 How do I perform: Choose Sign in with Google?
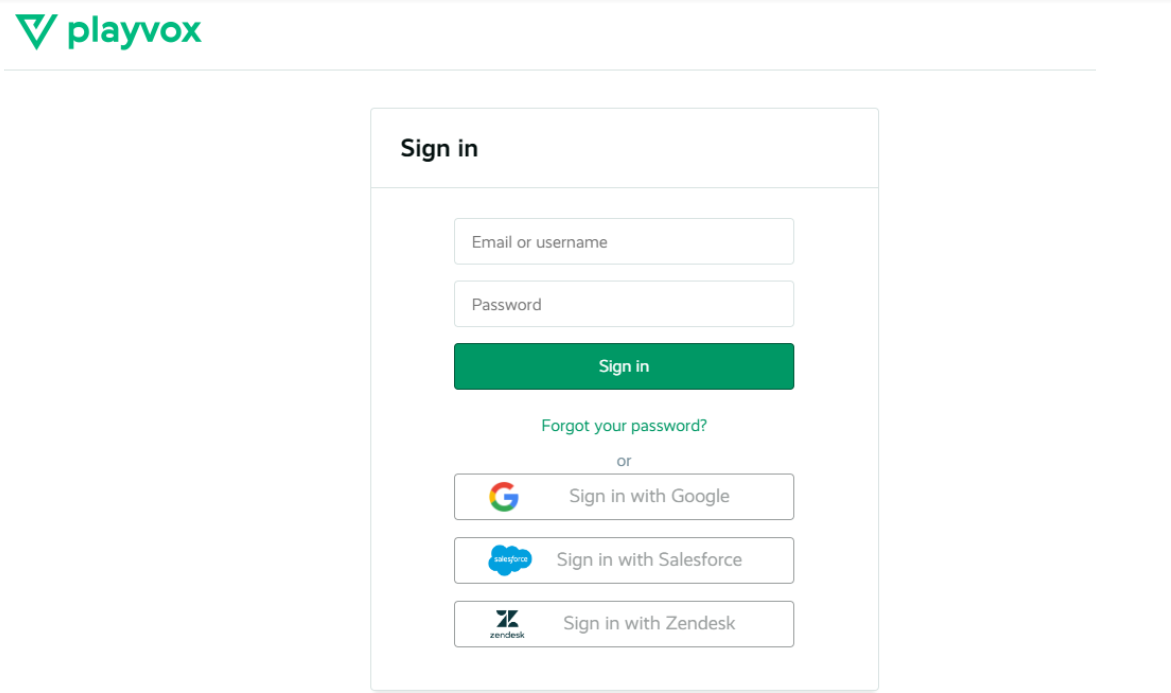pyautogui.click(x=624, y=497)
